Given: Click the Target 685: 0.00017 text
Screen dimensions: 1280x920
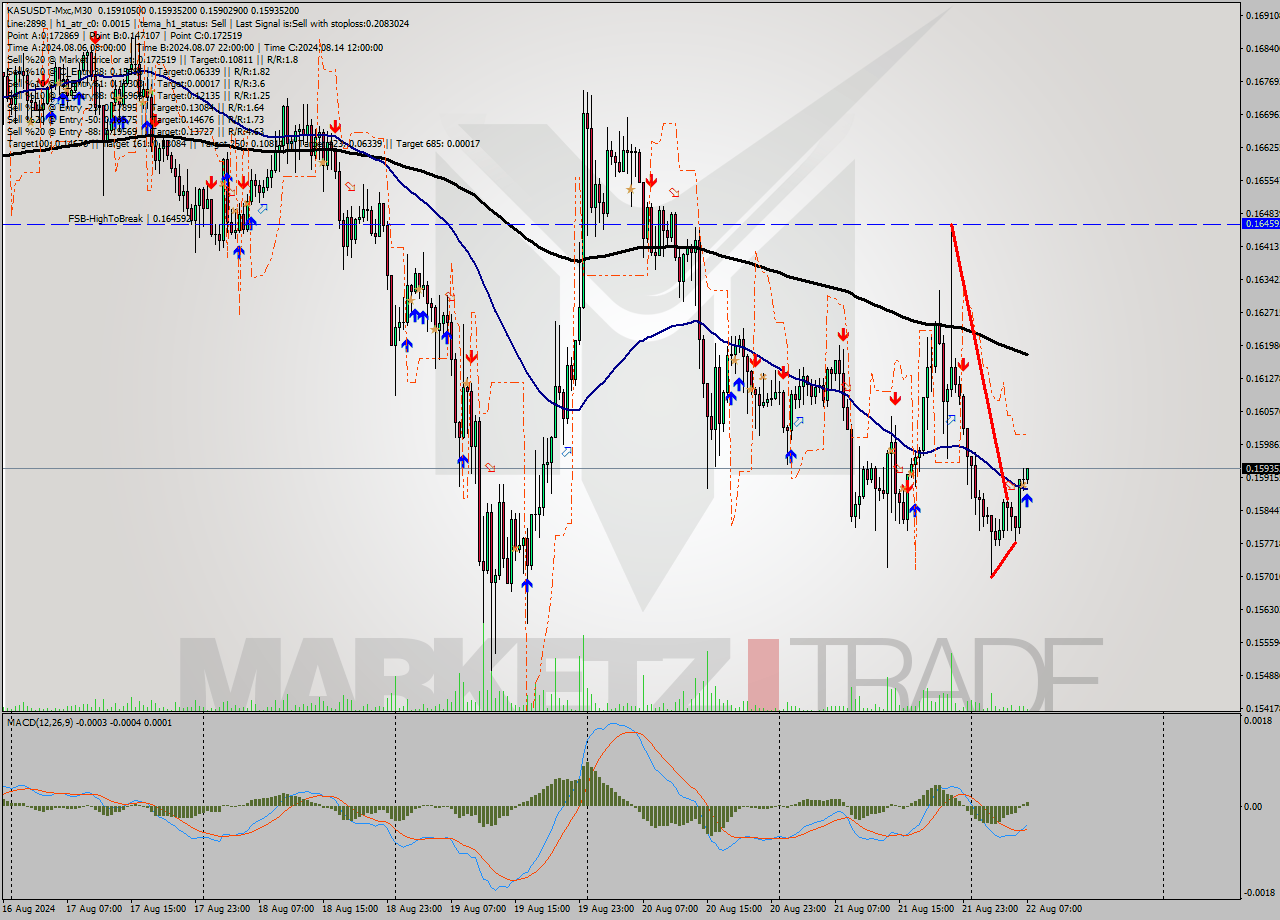Looking at the screenshot, I should tap(438, 143).
